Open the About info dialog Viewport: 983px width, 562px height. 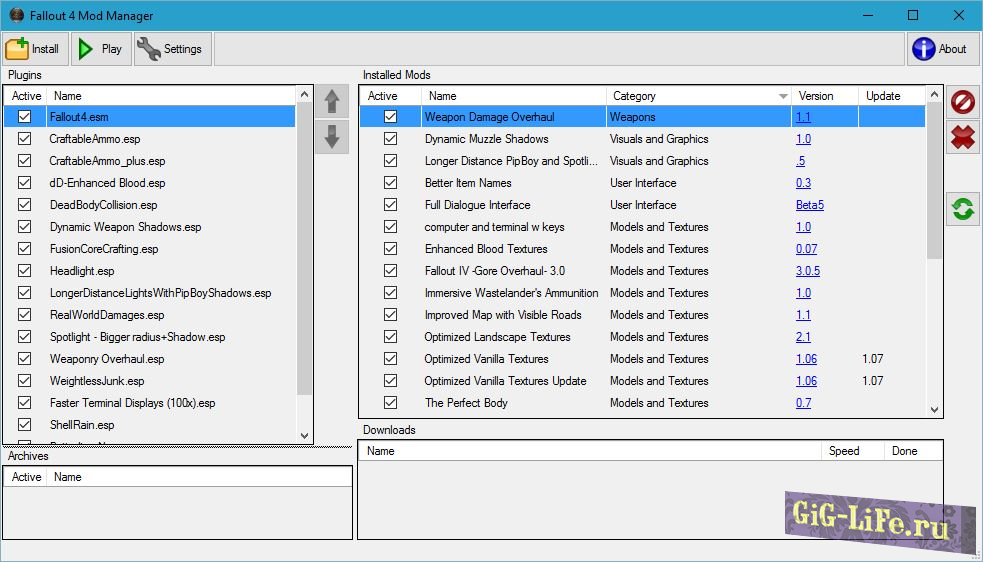[940, 49]
